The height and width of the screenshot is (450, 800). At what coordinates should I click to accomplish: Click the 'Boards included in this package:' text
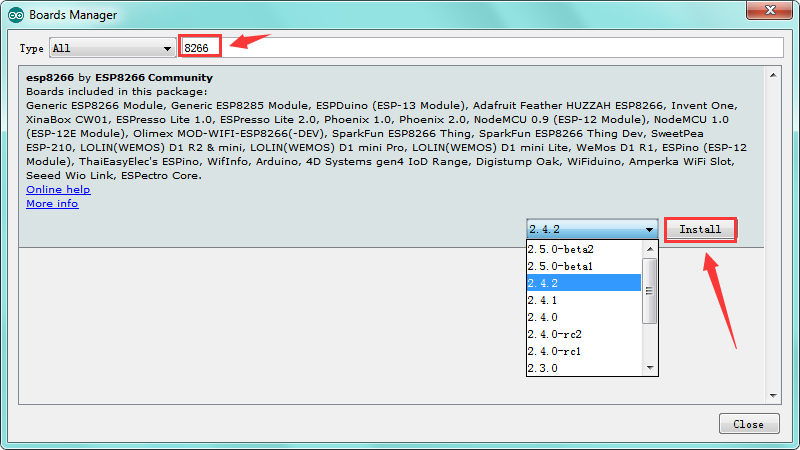(x=117, y=92)
